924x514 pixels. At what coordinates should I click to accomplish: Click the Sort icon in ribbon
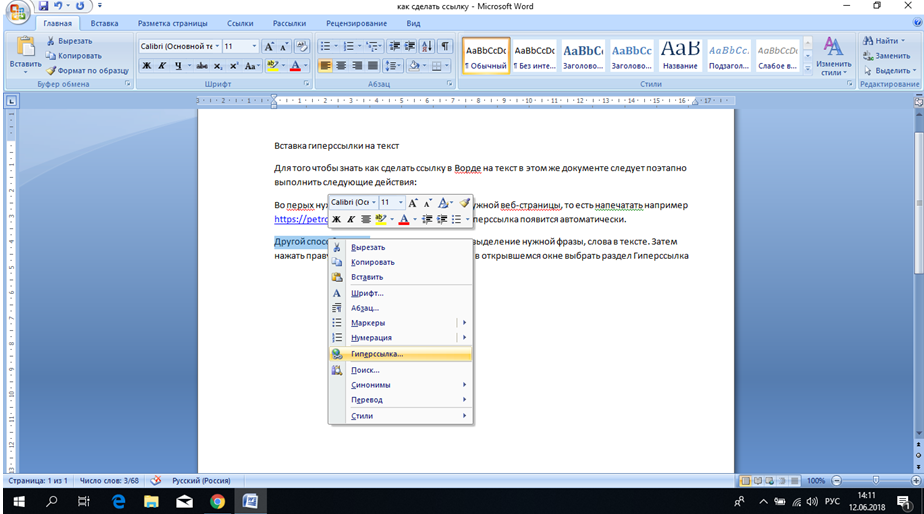tap(427, 46)
